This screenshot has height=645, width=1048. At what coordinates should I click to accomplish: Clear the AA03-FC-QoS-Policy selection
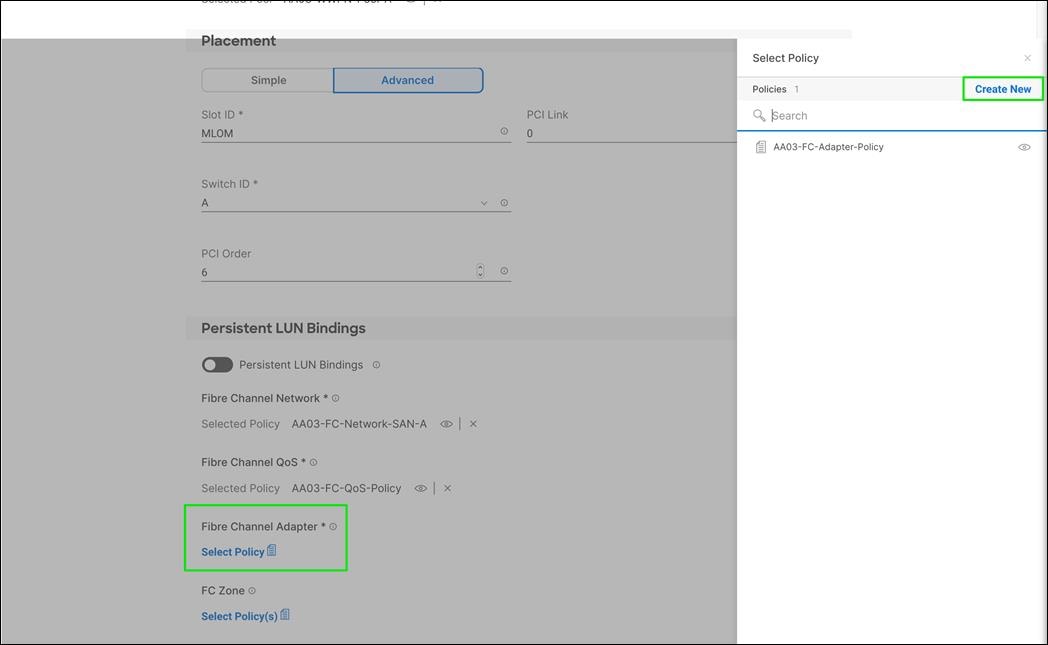tap(447, 488)
